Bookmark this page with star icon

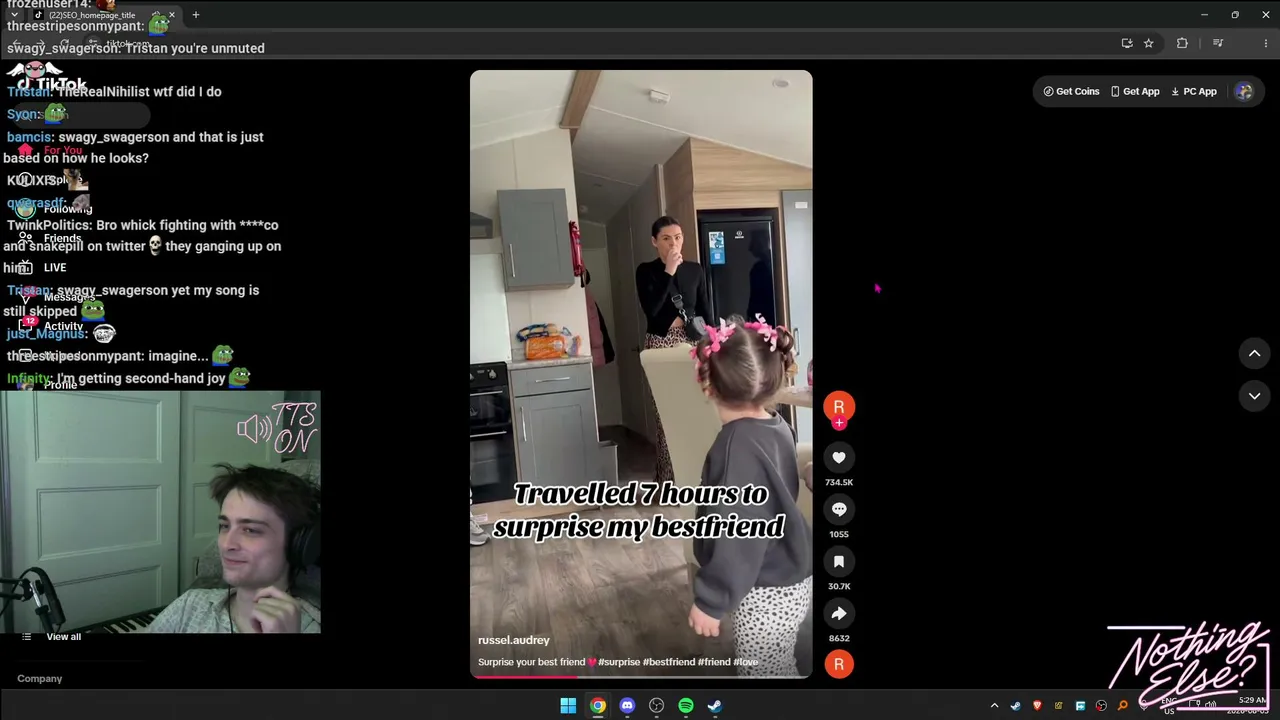pos(1149,43)
